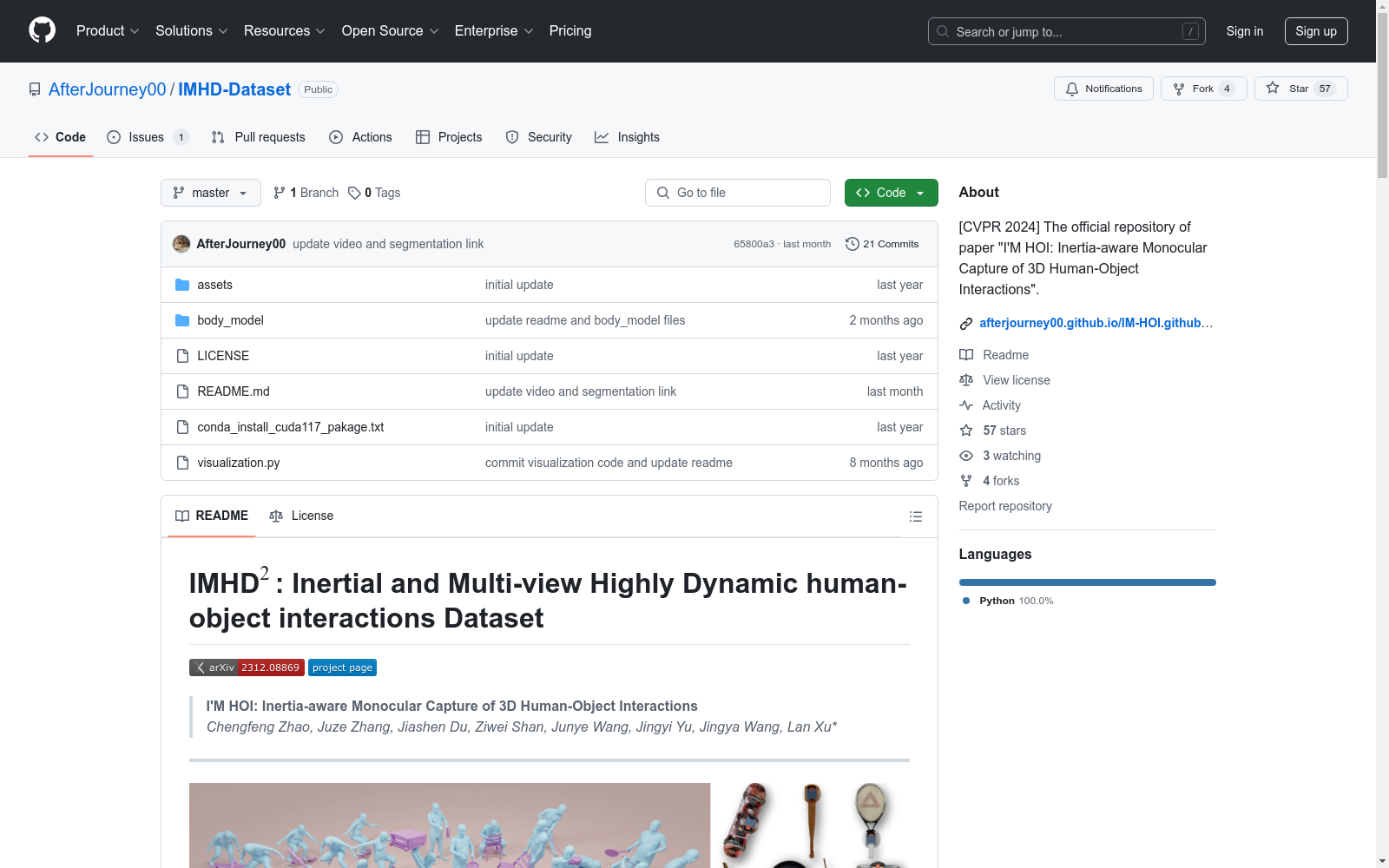Open the project page badge
Viewport: 1389px width, 868px height.
[x=342, y=667]
